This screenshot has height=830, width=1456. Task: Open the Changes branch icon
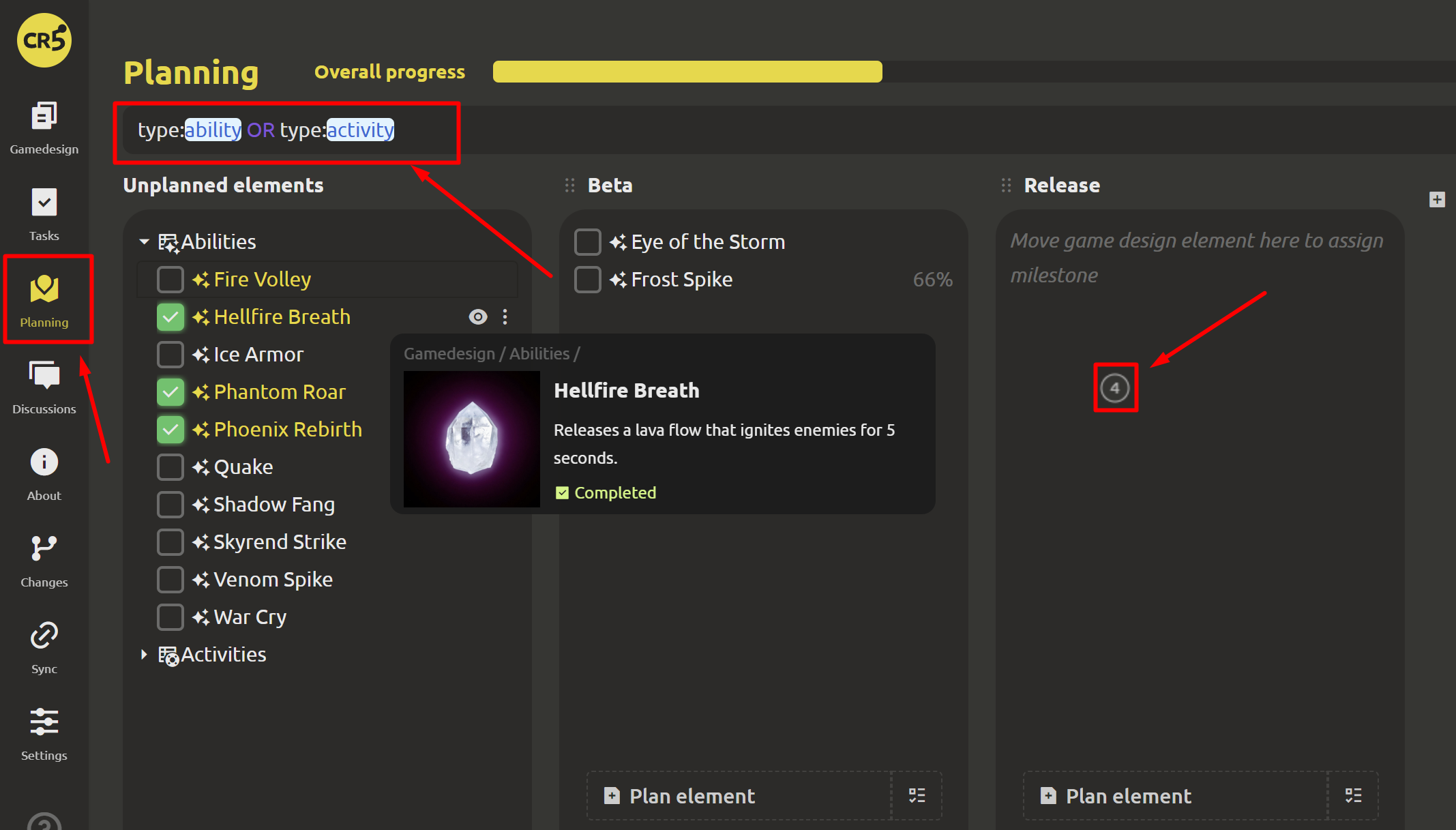(44, 548)
